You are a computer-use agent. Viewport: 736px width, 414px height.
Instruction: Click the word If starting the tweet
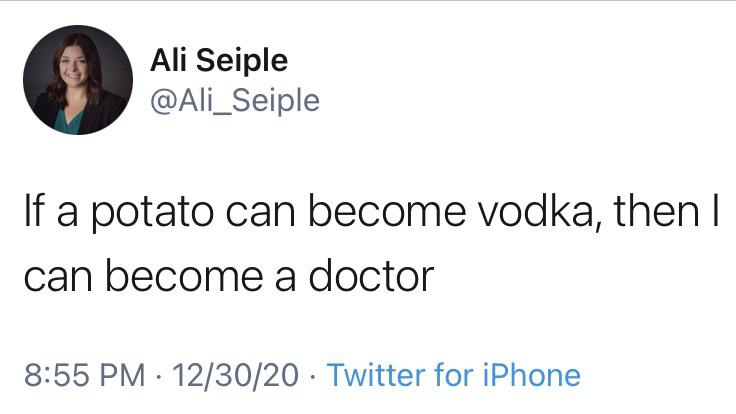[35, 213]
